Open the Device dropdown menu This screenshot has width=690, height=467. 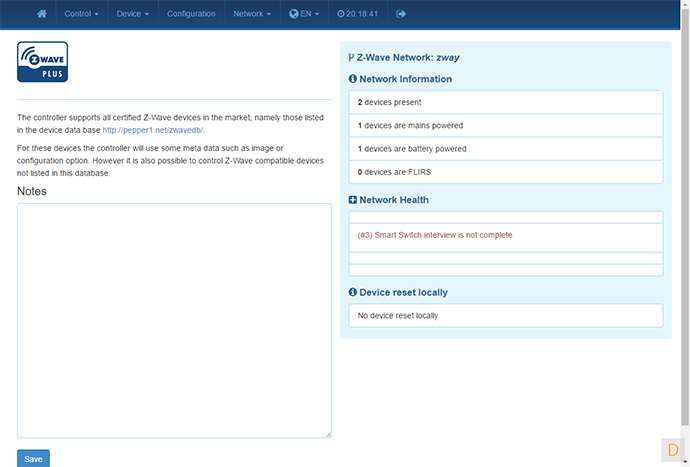[x=132, y=14]
